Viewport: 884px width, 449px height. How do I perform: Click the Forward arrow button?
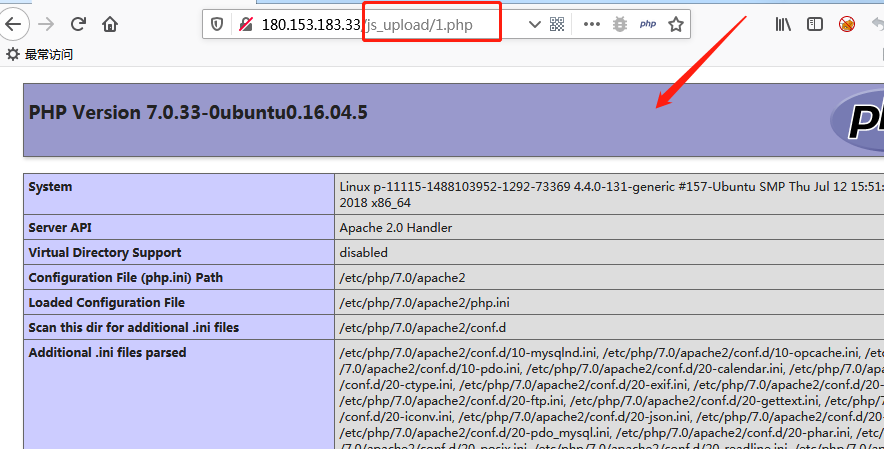(x=46, y=24)
